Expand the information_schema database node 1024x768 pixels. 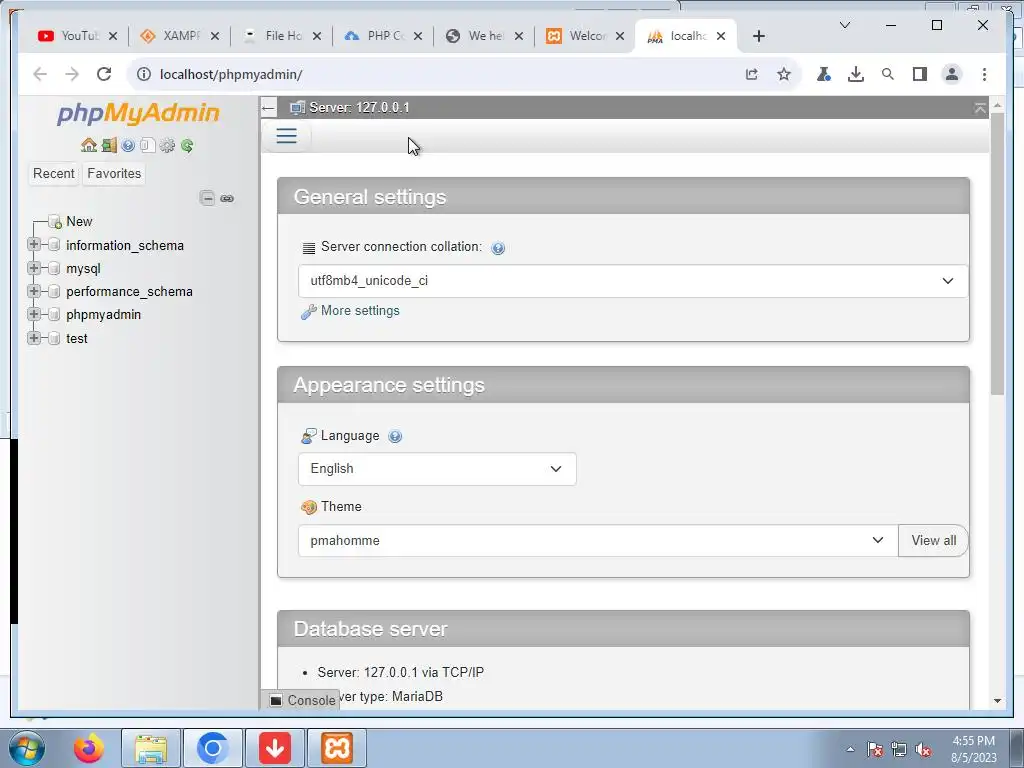(34, 244)
